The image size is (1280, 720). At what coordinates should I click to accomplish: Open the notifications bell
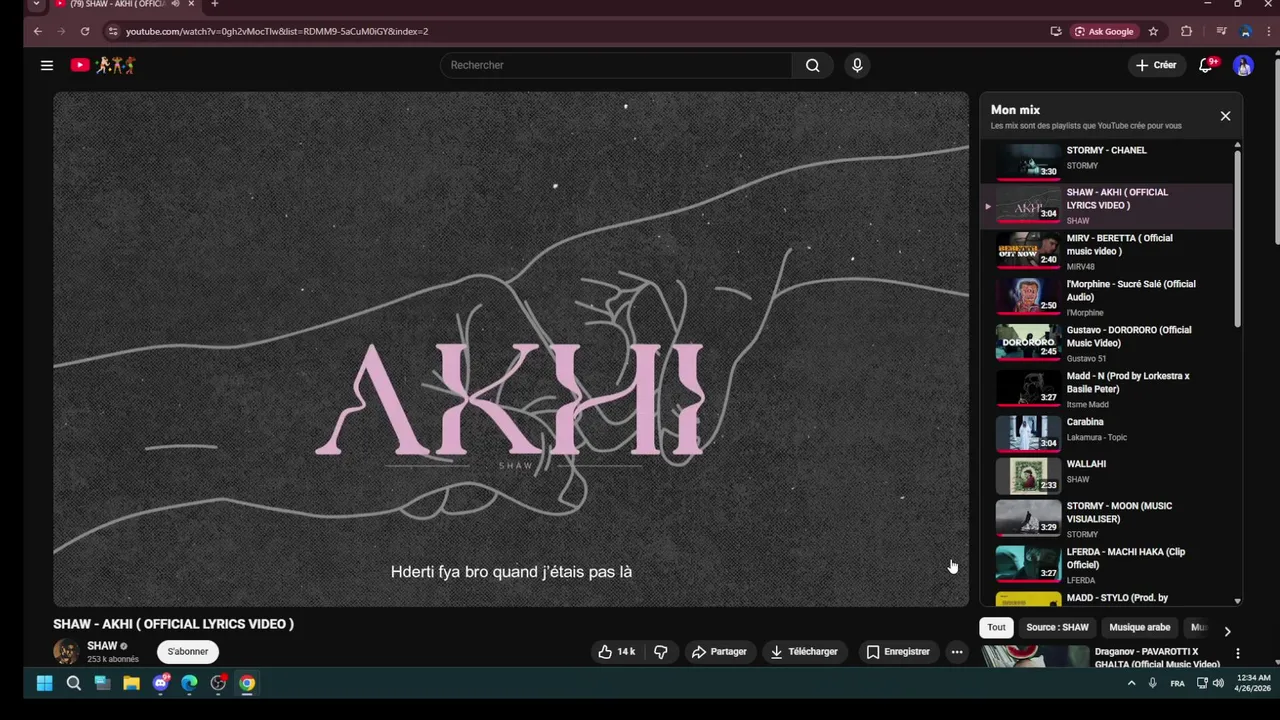tap(1206, 65)
